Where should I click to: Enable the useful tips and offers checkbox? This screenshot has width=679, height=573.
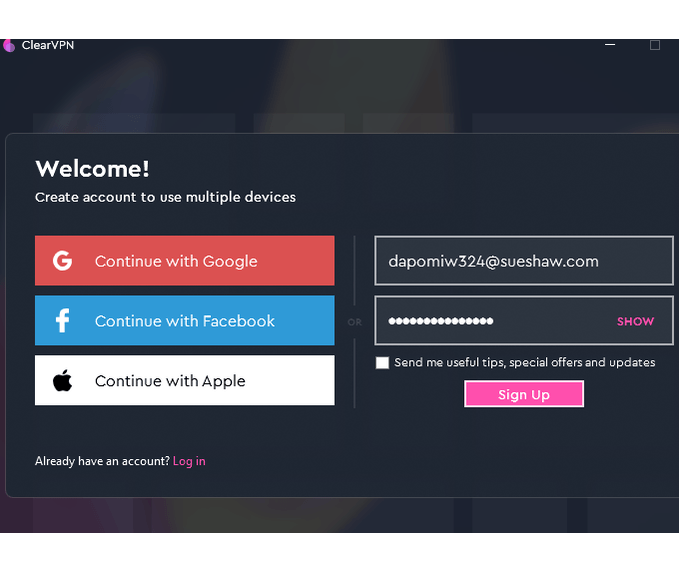coord(382,363)
